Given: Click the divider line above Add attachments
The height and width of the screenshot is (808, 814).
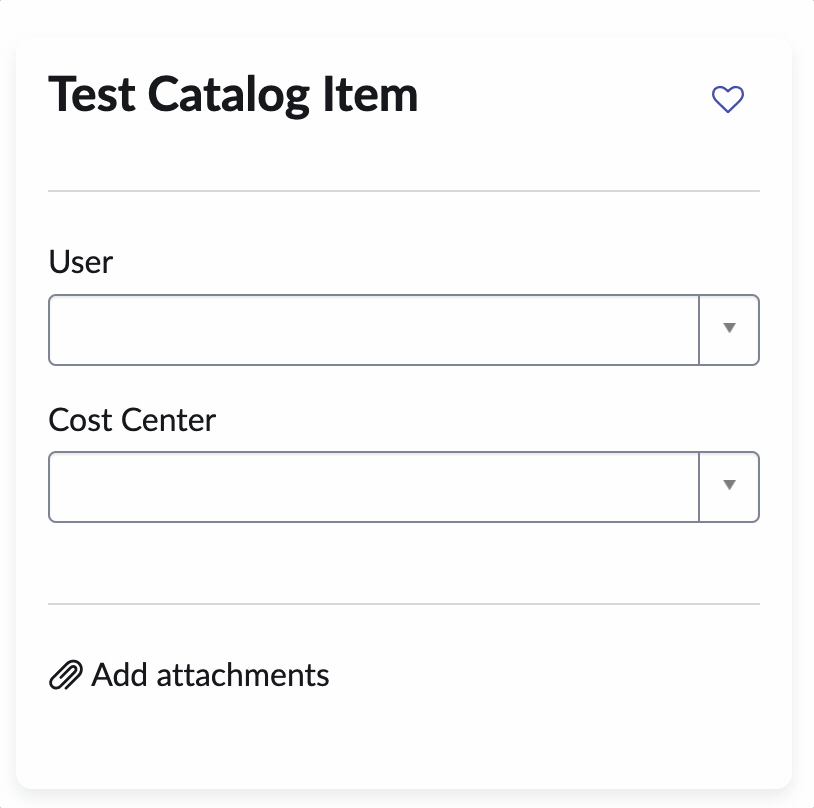Looking at the screenshot, I should pos(404,604).
